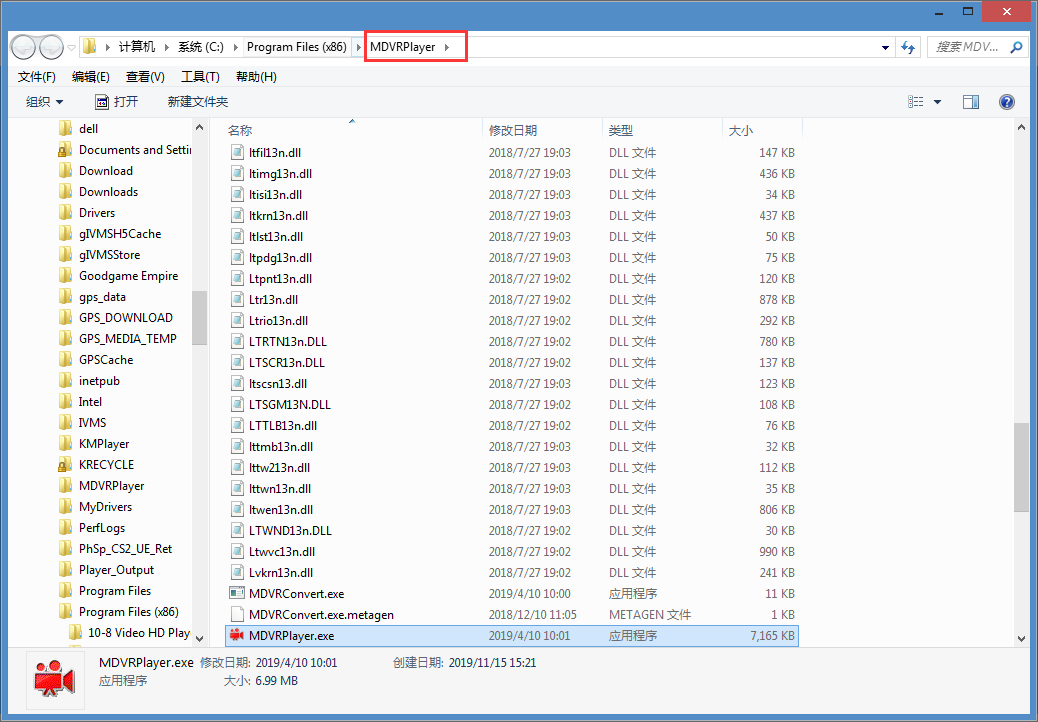1038x722 pixels.
Task: Click the file list scrollbar thumb
Action: pyautogui.click(x=1021, y=467)
